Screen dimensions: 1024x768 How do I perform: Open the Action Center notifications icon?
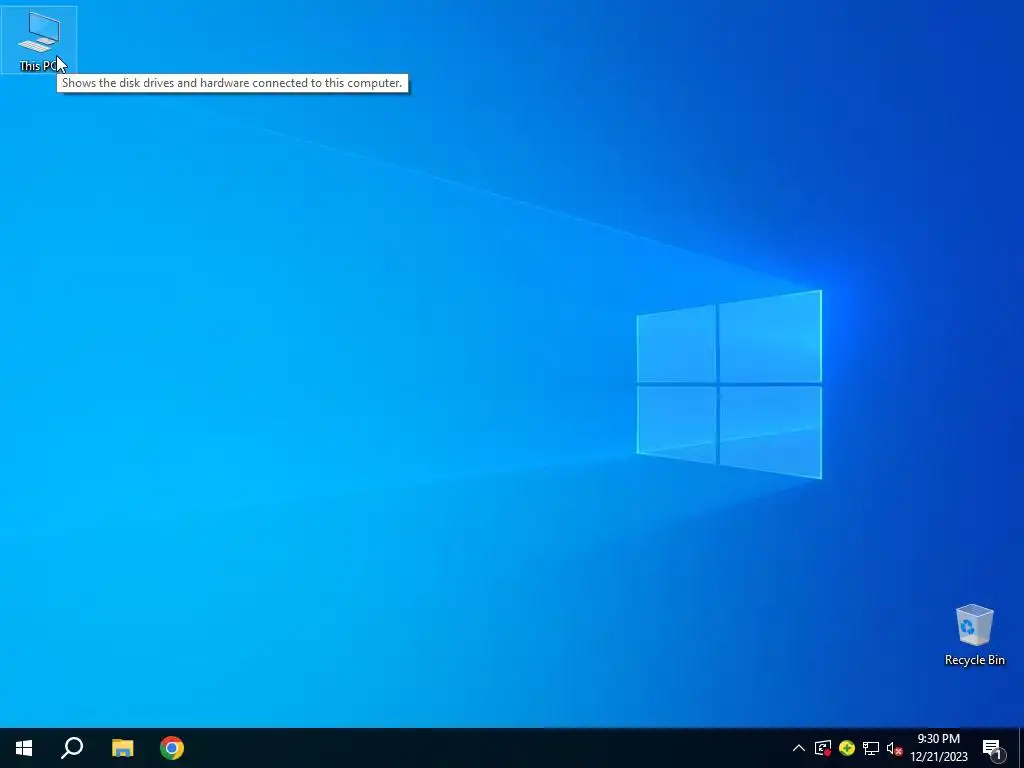[x=992, y=748]
